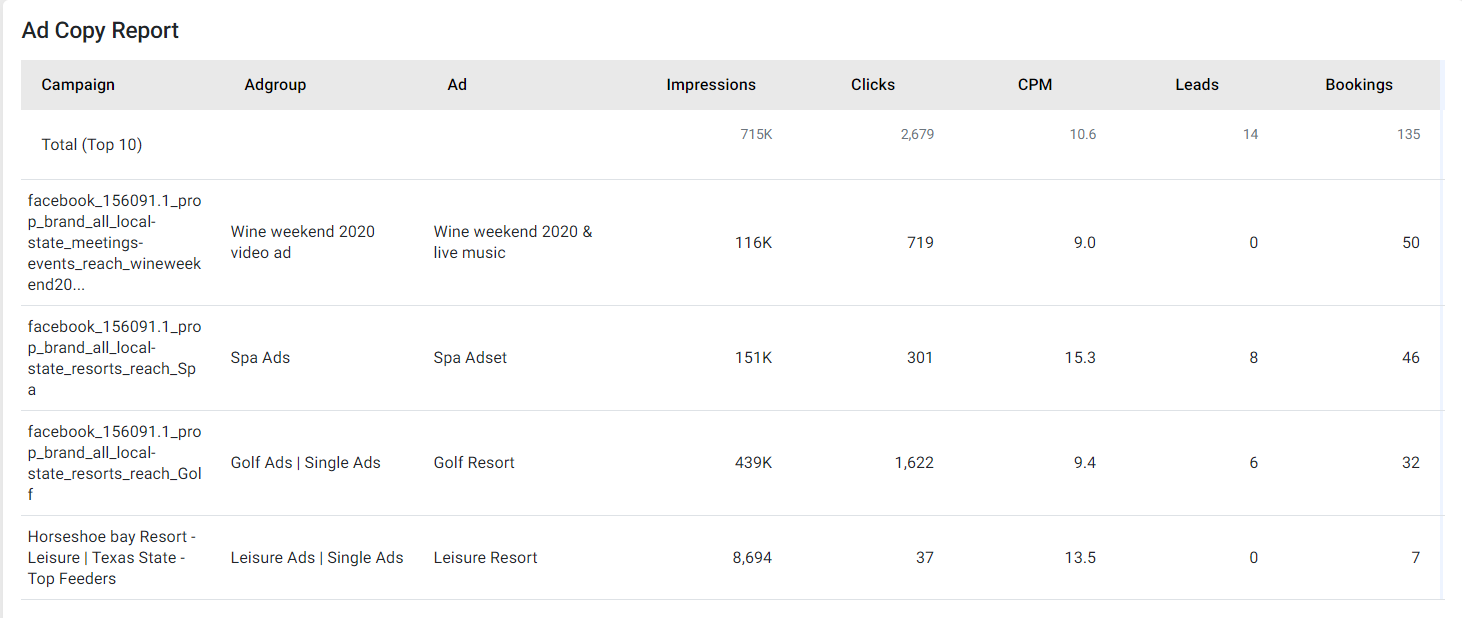This screenshot has height=618, width=1462.
Task: Sort by the Leads column
Action: tap(1197, 85)
